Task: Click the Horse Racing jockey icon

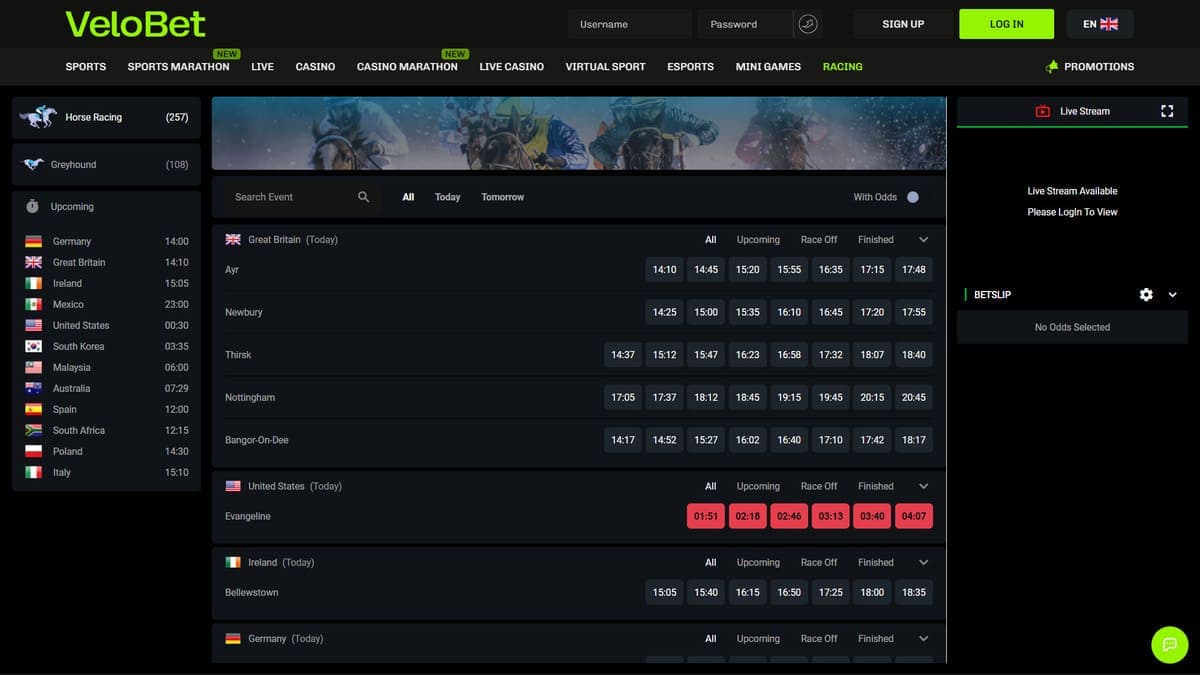Action: click(38, 117)
